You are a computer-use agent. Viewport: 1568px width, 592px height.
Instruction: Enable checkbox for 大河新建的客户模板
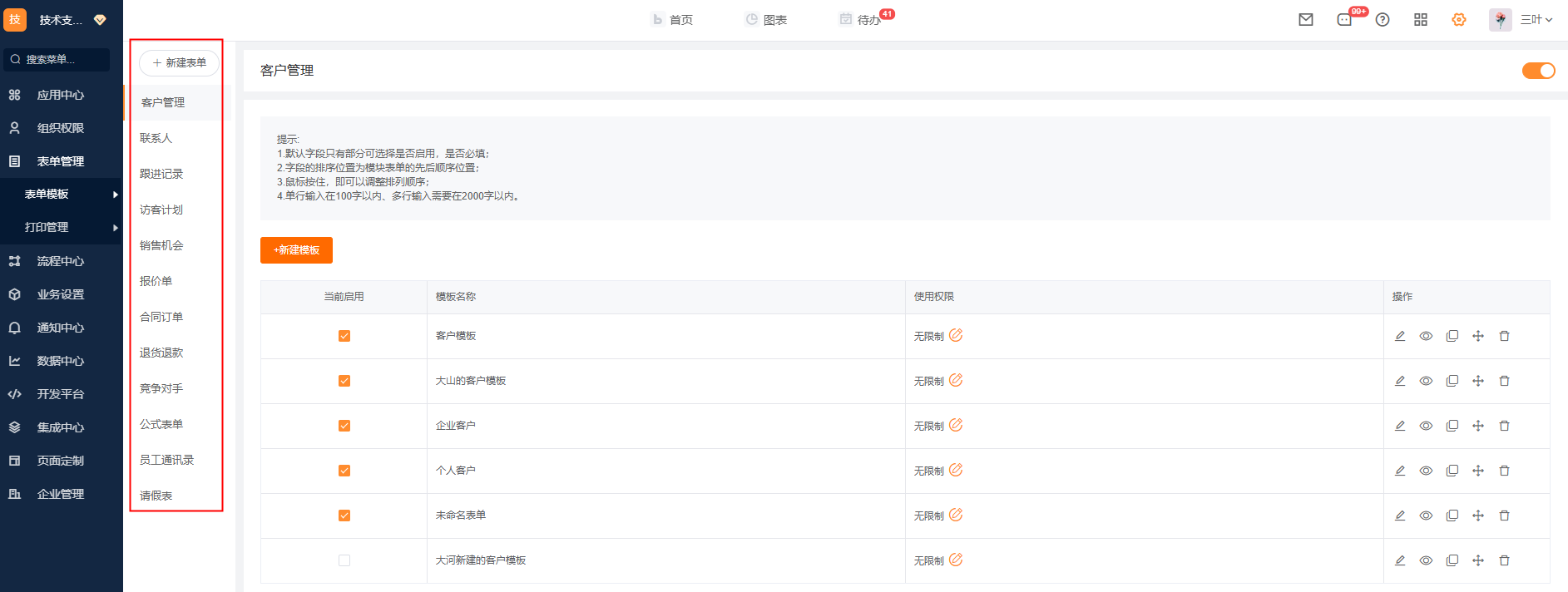pos(344,560)
